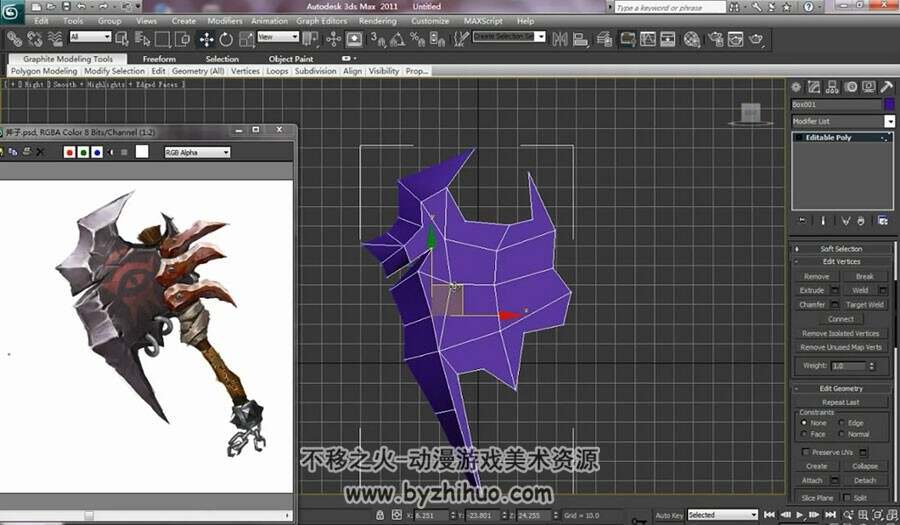Open the Modifier List dropdown
900x525 pixels.
[x=843, y=121]
